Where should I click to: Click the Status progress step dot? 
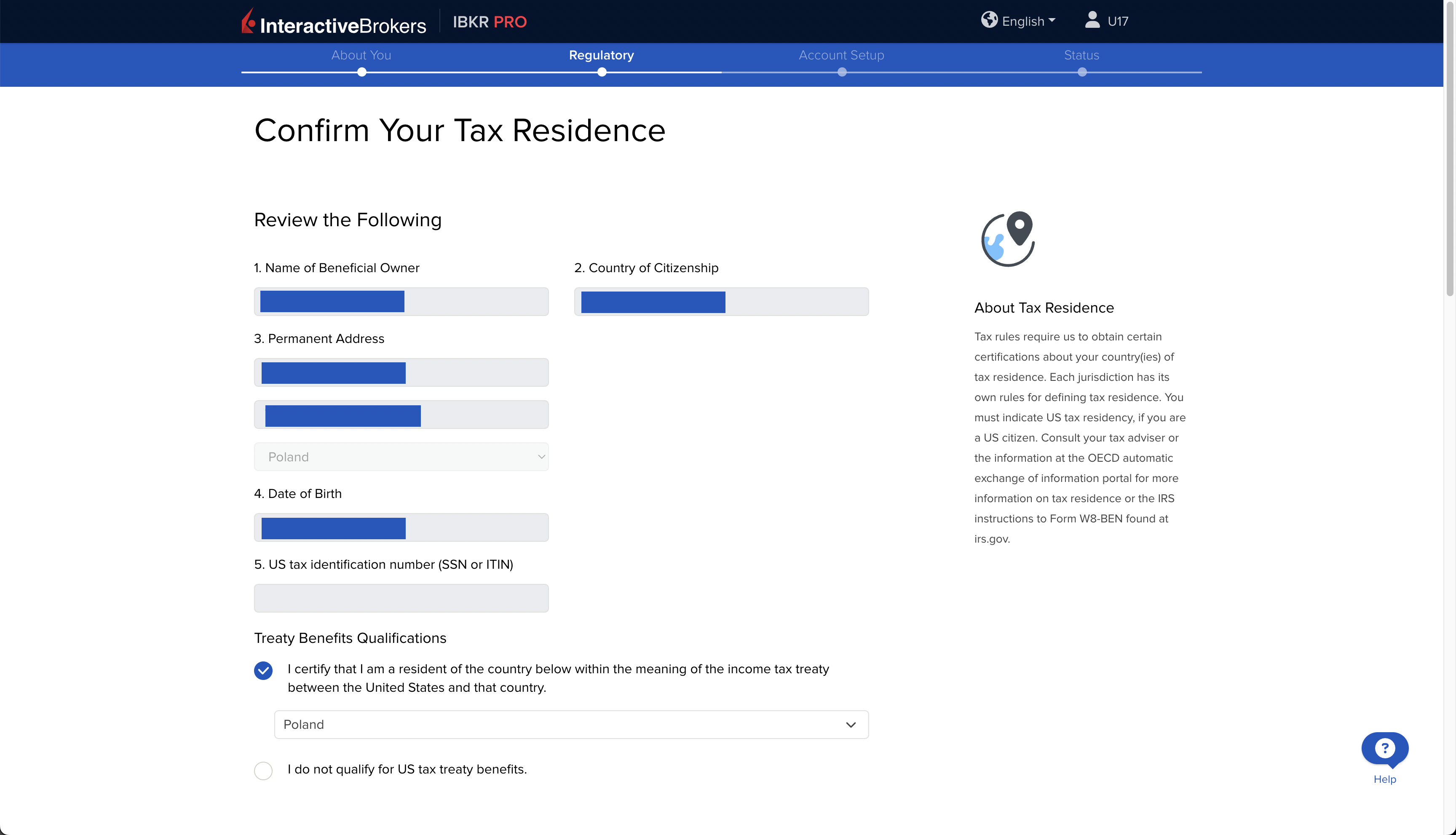pos(1081,72)
